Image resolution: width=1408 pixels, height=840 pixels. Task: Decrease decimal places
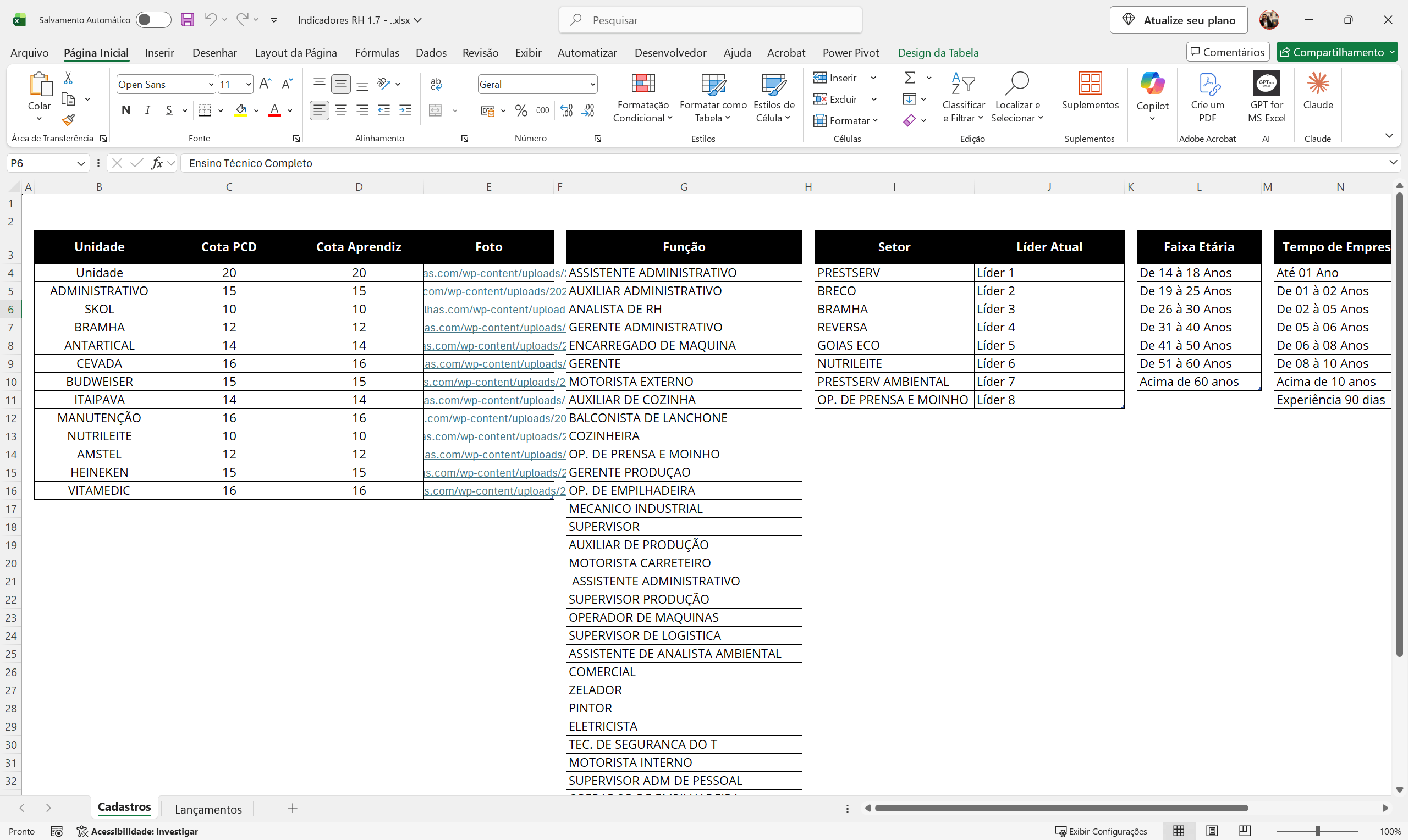pos(588,110)
